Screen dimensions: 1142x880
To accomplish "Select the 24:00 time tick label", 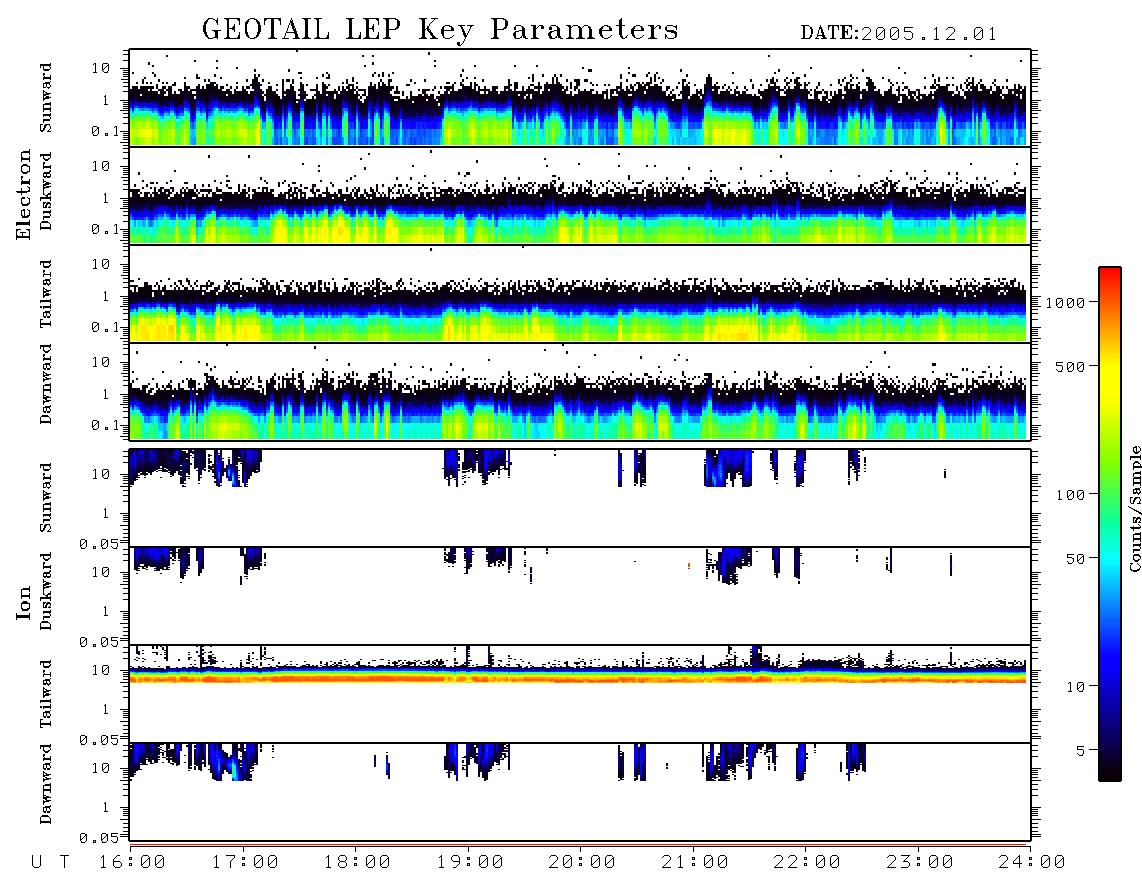I will coord(1032,862).
